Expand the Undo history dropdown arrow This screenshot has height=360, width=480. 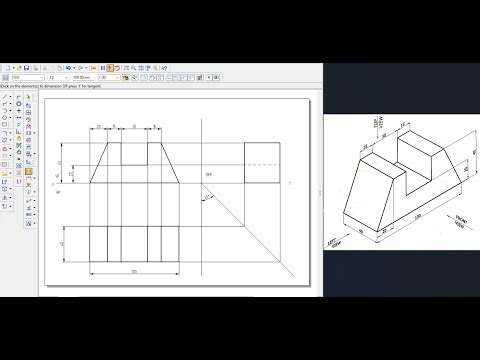click(74, 68)
